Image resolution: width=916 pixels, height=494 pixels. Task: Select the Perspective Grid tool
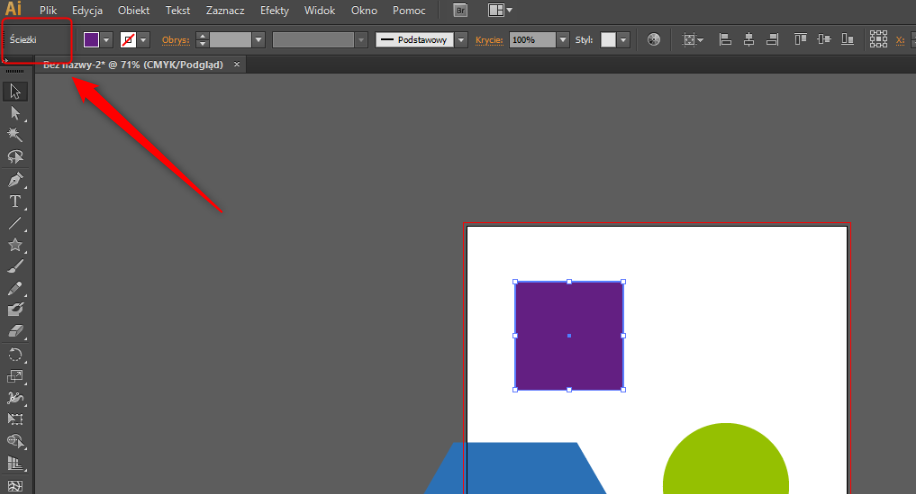(15, 464)
